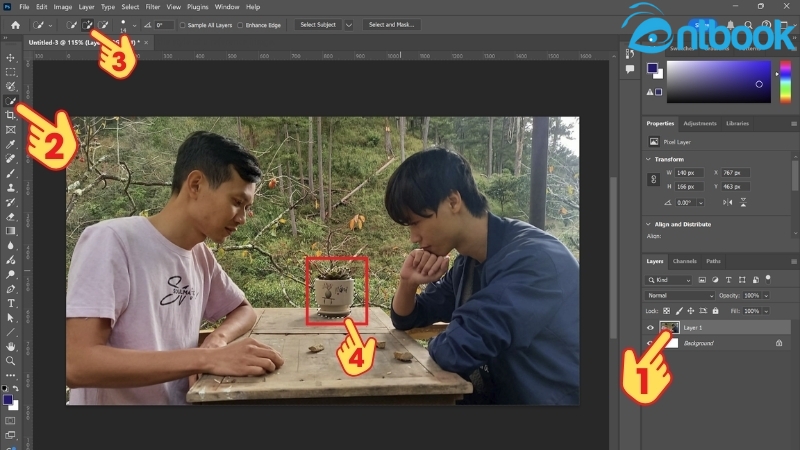800x450 pixels.
Task: Open the brush size picker dropdown
Action: tap(134, 25)
